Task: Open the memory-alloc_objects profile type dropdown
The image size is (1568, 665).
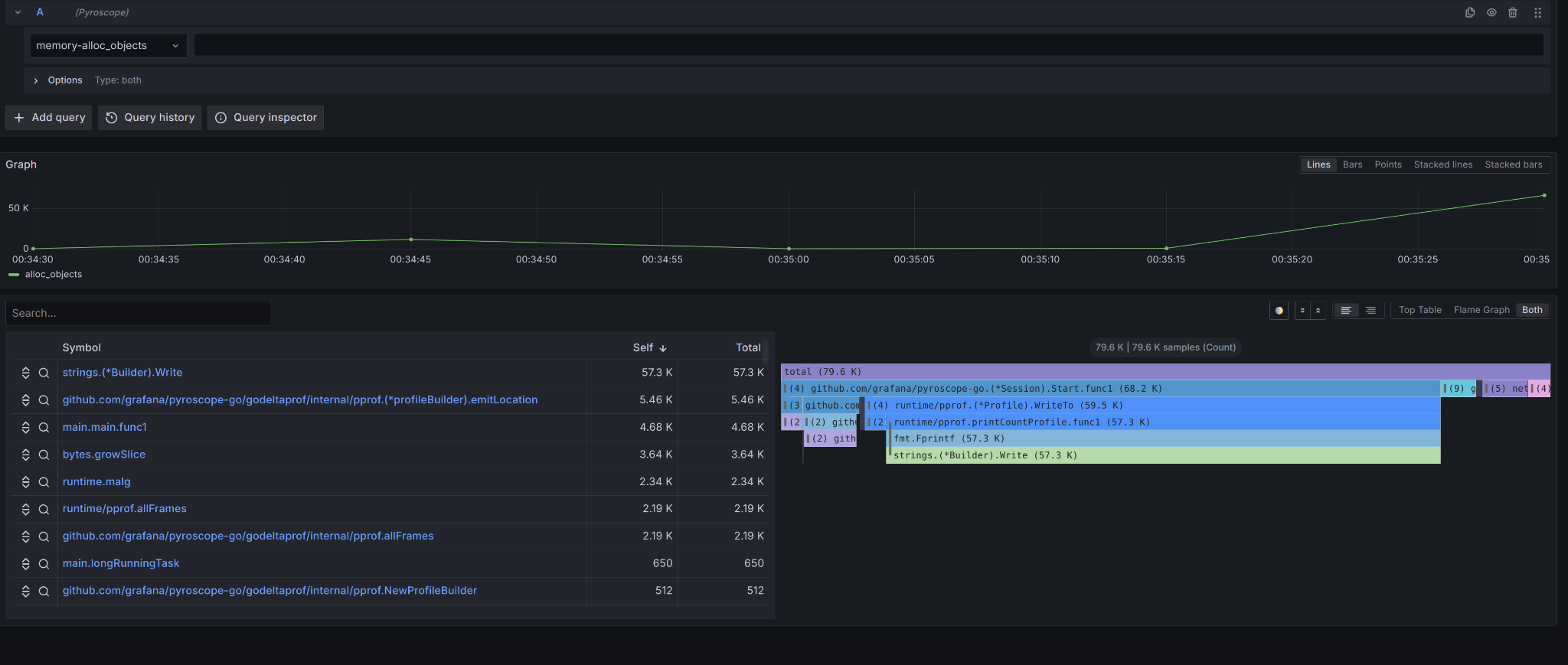Action: (x=107, y=46)
